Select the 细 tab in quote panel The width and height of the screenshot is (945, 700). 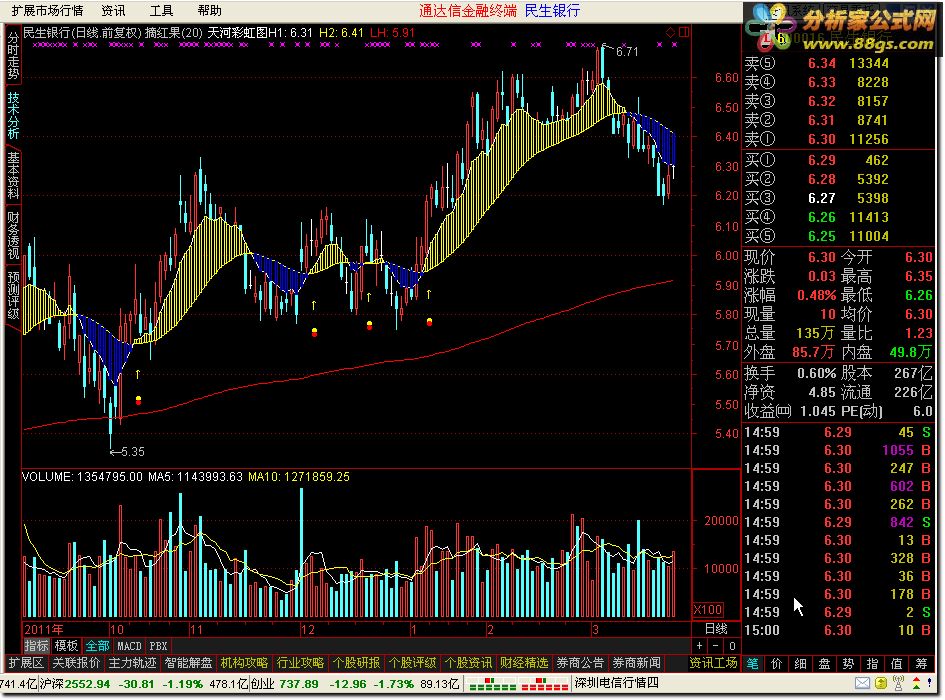coord(801,664)
